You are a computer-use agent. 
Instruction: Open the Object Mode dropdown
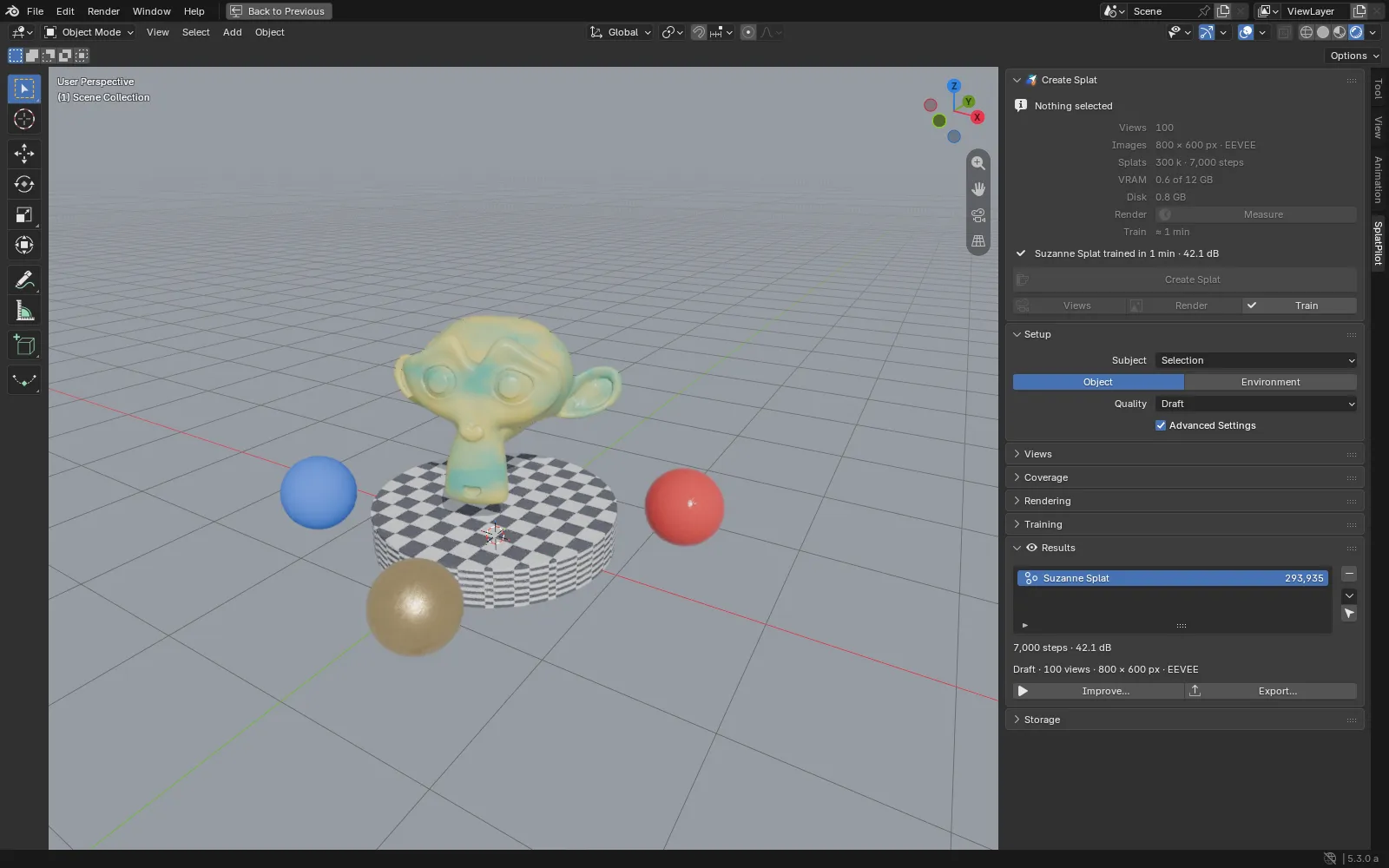pyautogui.click(x=89, y=32)
